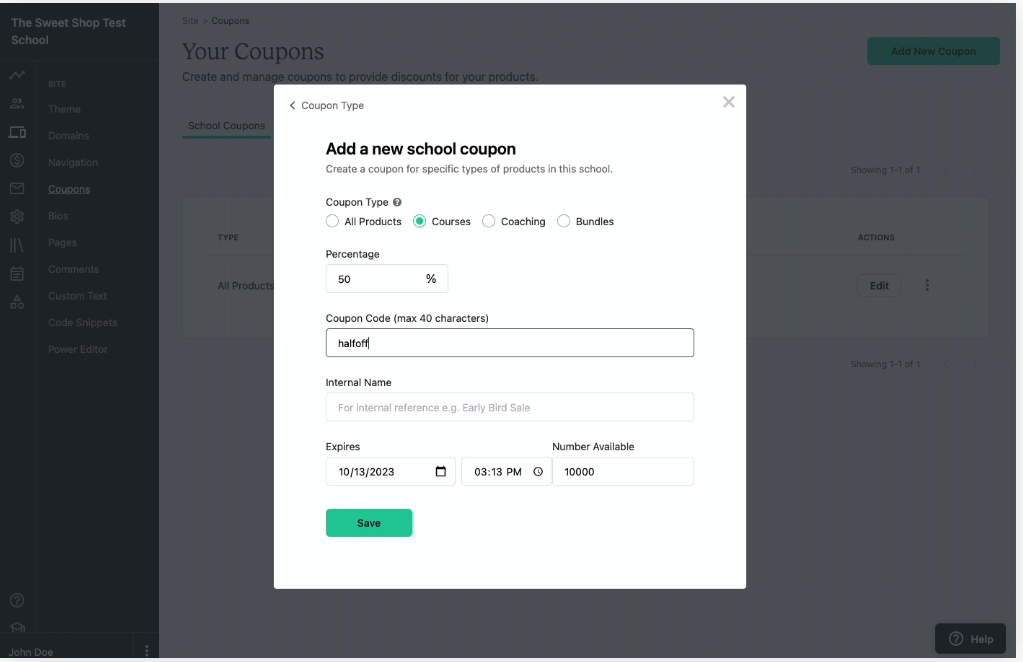This screenshot has height=662, width=1023.
Task: Click the three-dot menu beside John Doe
Action: (147, 651)
